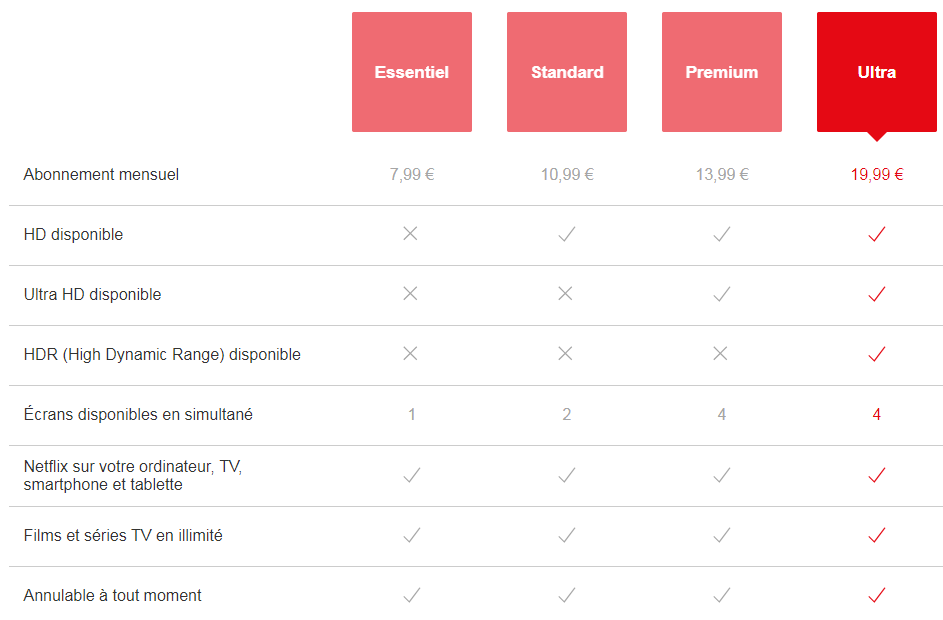
Task: Select the Essentiel plan tile
Action: click(x=411, y=72)
